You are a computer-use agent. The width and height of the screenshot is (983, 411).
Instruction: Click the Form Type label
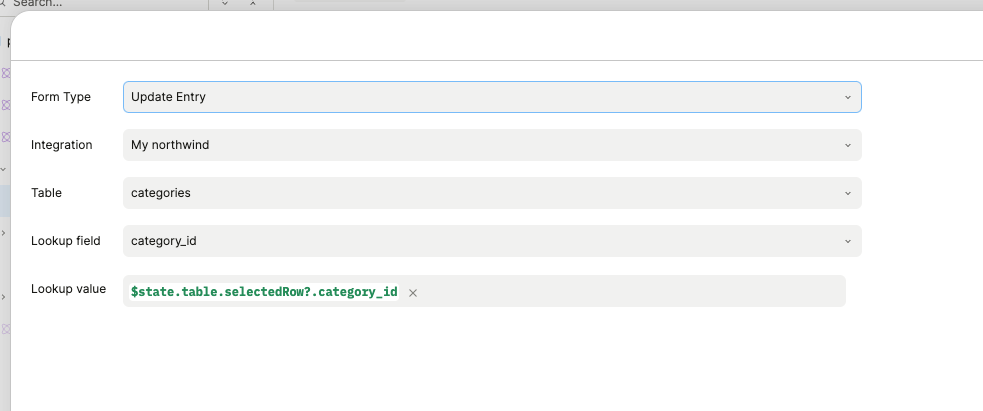coord(61,97)
